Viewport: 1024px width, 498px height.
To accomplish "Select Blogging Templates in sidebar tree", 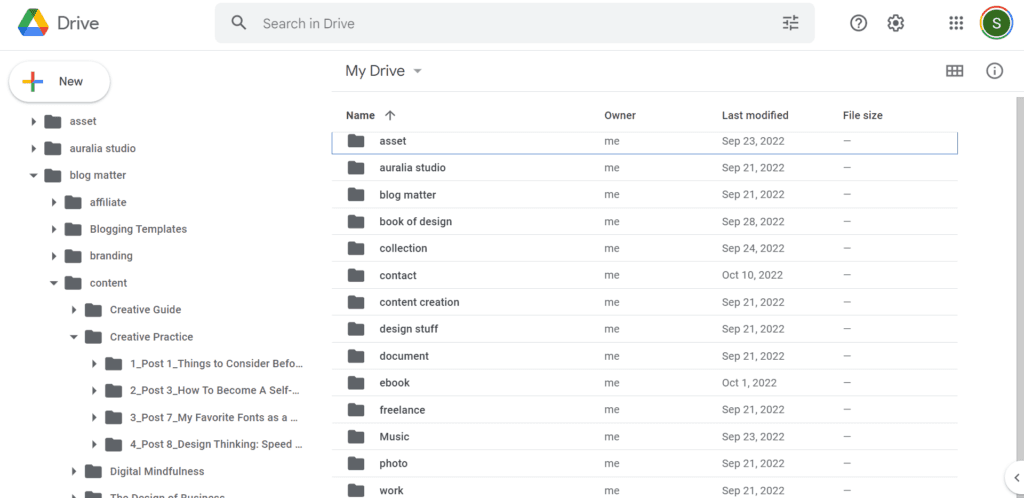I will pos(138,229).
